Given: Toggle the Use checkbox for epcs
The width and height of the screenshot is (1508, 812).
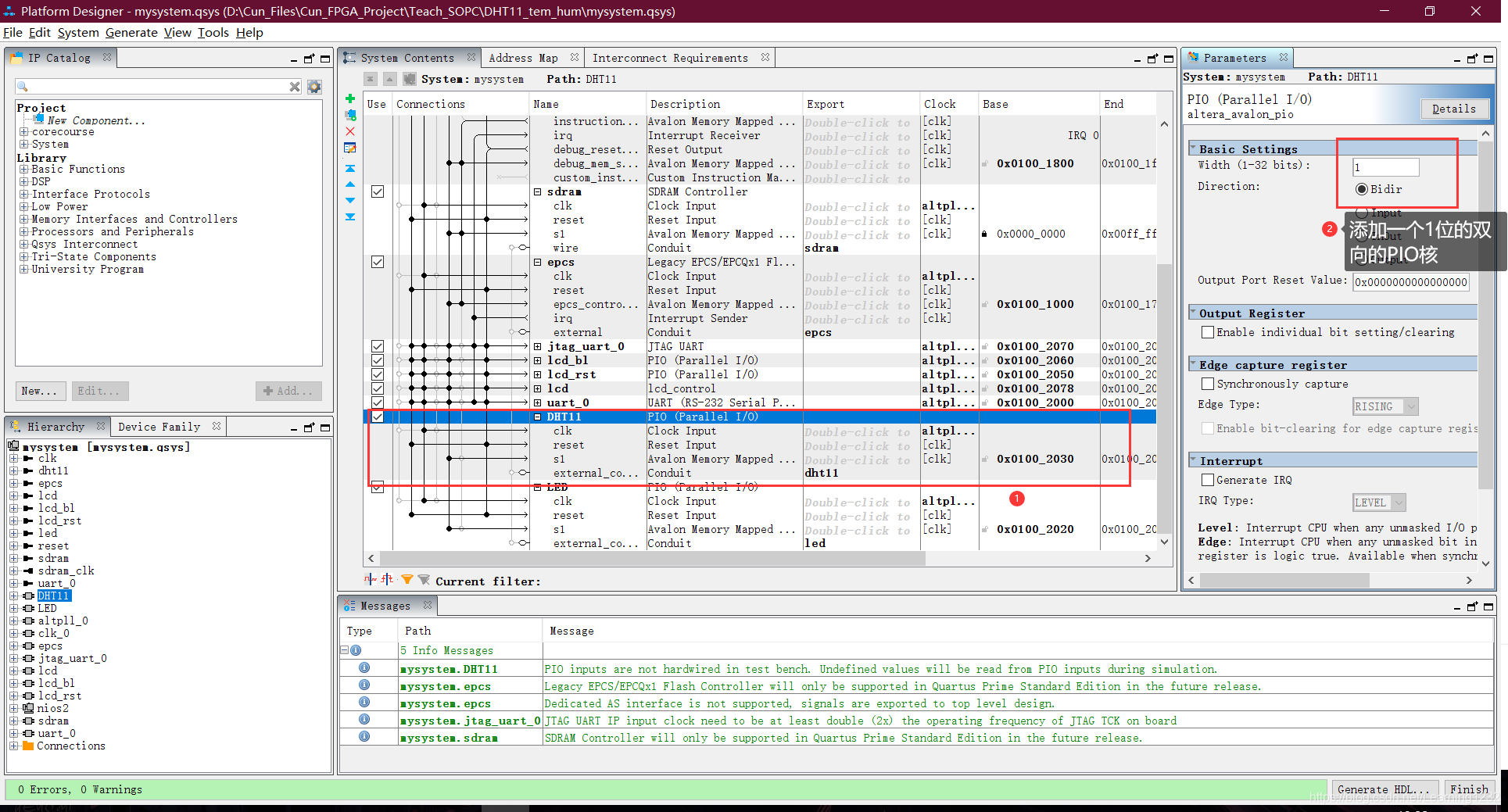Looking at the screenshot, I should [378, 262].
